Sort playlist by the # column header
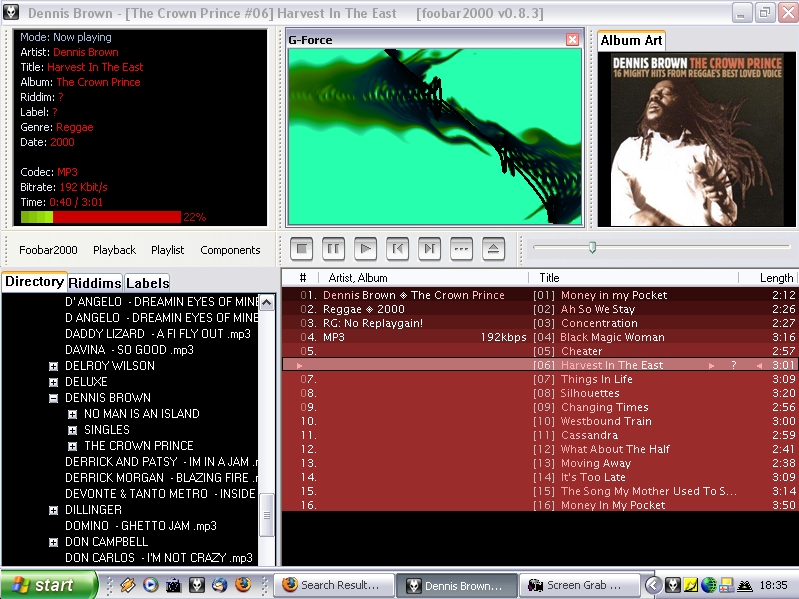The width and height of the screenshot is (799, 599). point(303,278)
